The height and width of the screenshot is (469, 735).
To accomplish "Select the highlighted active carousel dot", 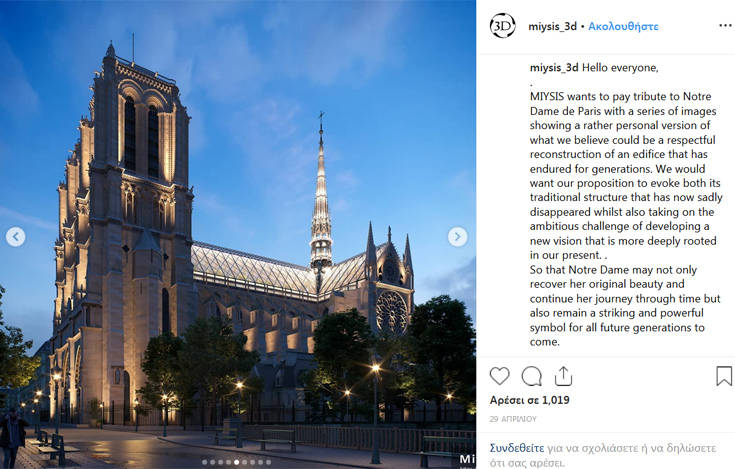I will tap(236, 462).
